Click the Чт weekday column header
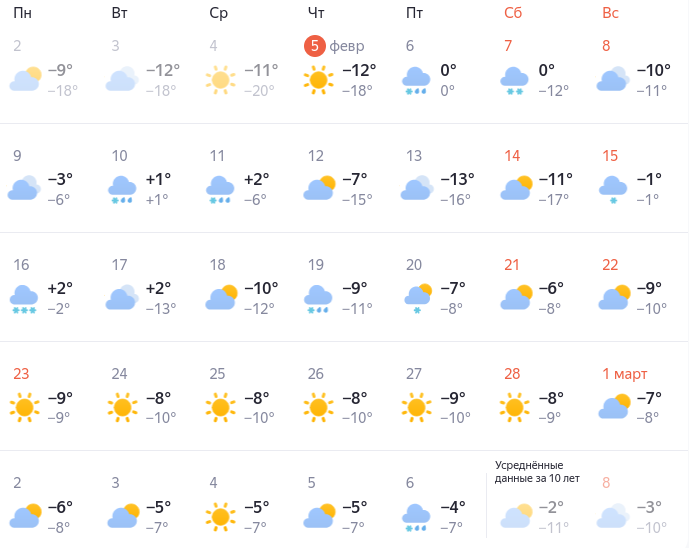Image resolution: width=689 pixels, height=548 pixels. click(x=316, y=13)
